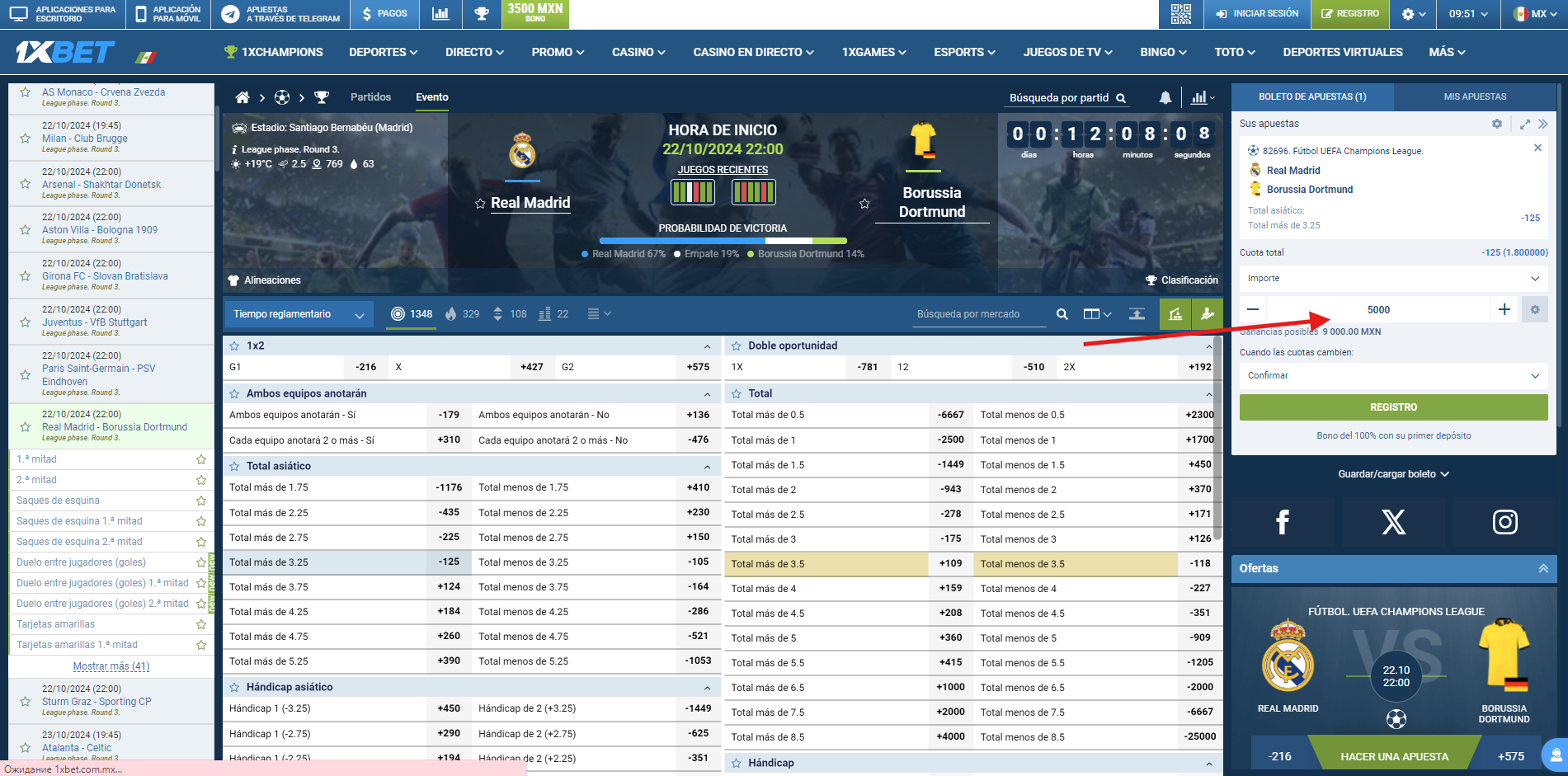Screen dimensions: 1568x776
Task: Select the 22 statistics filter
Action: (553, 314)
